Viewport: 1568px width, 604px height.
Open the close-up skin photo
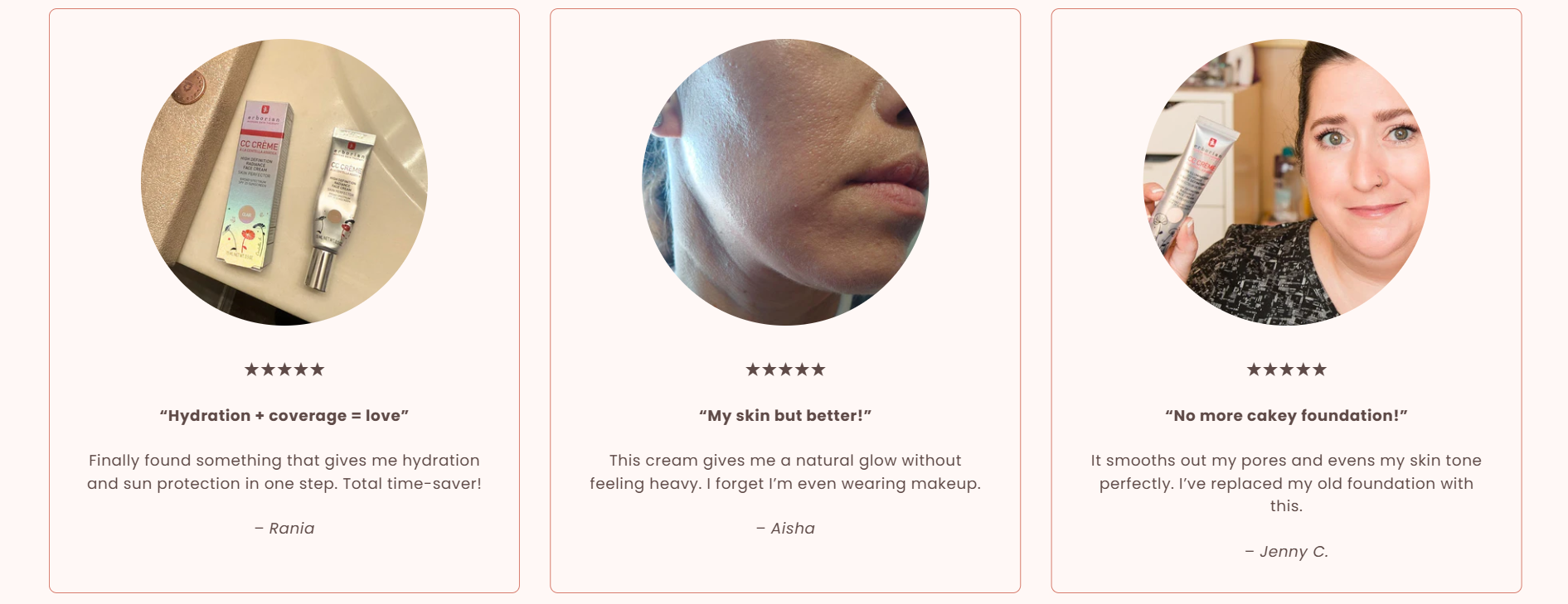785,182
